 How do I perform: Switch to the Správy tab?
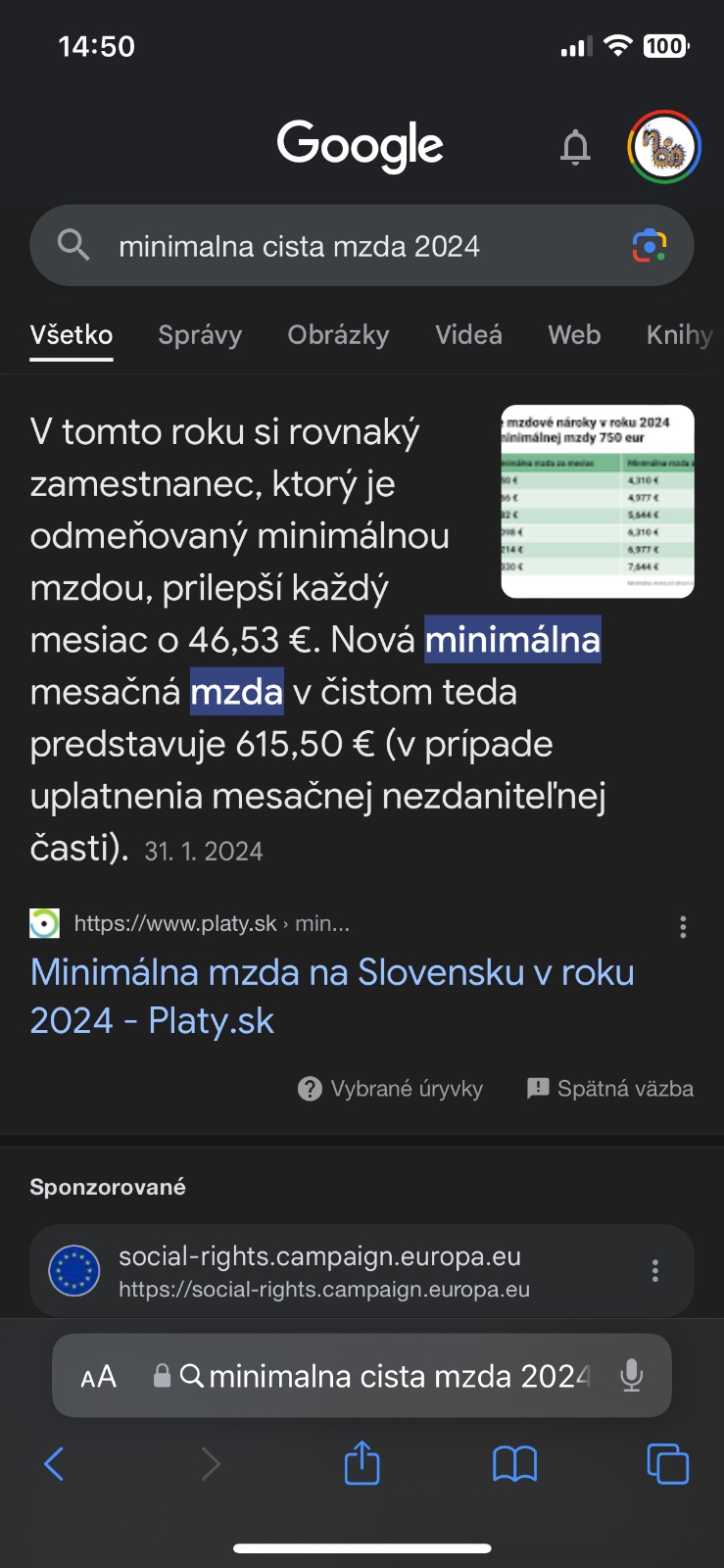tap(200, 335)
